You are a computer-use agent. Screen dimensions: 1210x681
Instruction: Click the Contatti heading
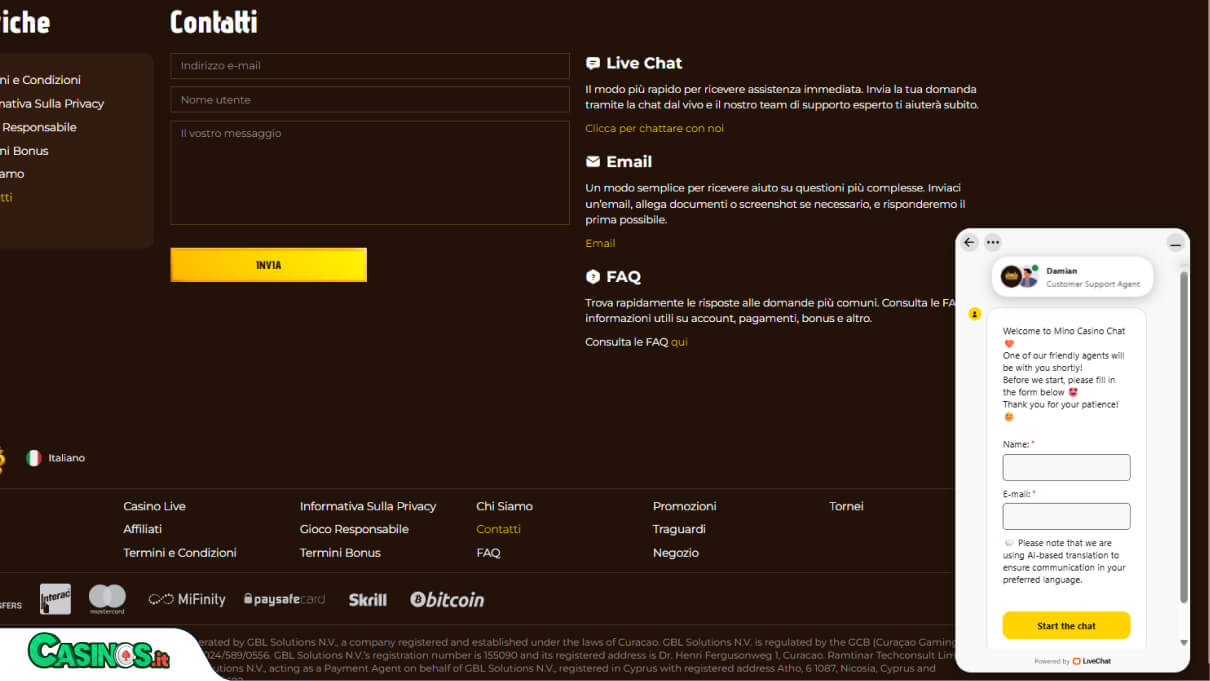pos(213,22)
